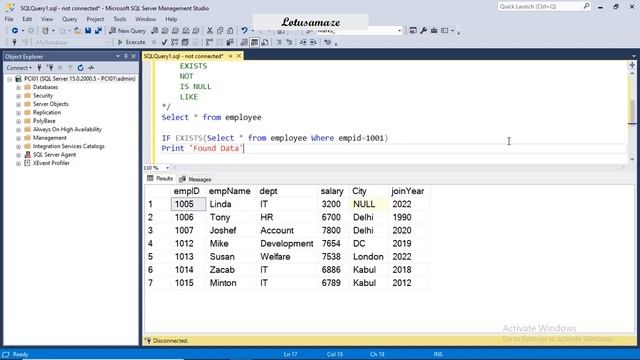Click the Open File folder icon
Viewport: 640px width, 360px height.
point(78,31)
